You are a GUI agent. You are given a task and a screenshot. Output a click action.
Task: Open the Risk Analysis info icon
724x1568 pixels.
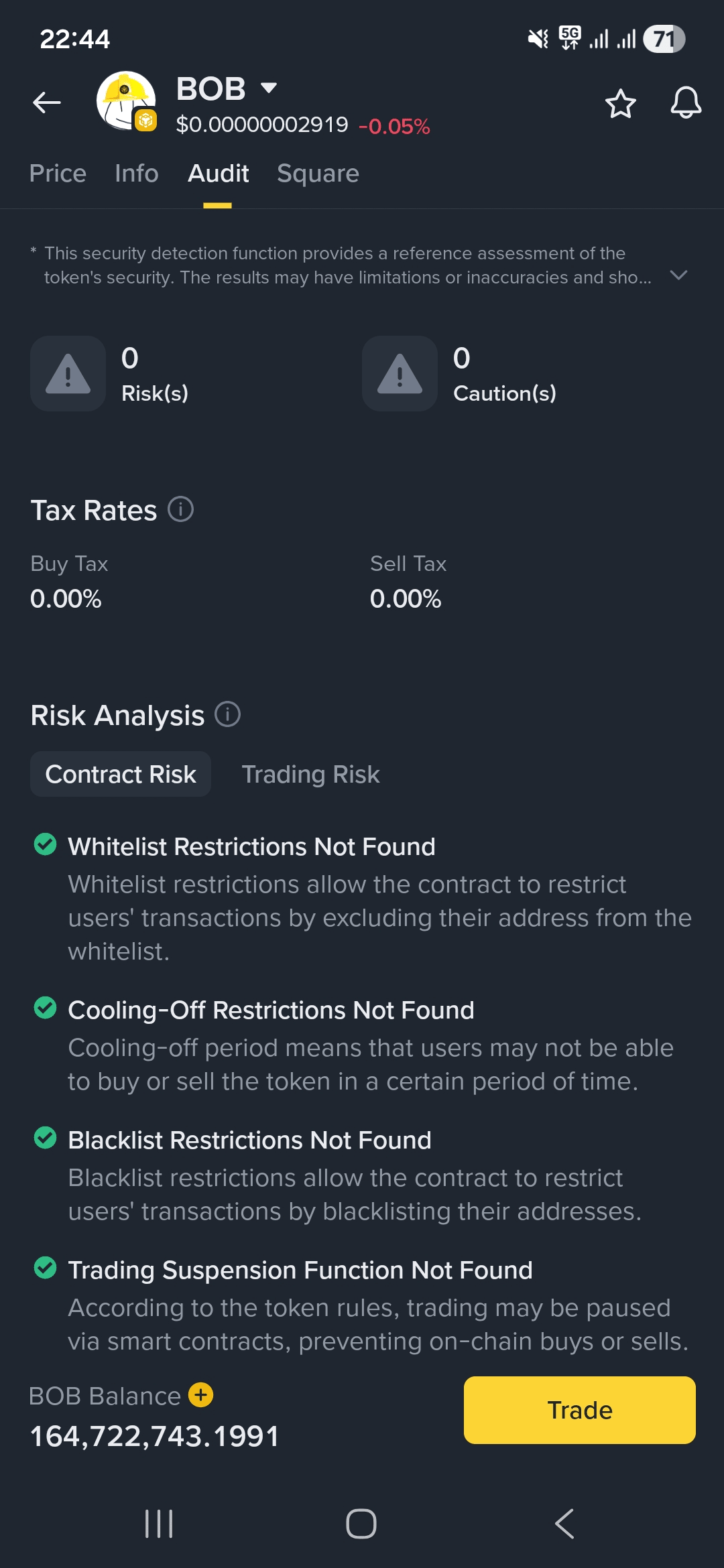point(227,714)
